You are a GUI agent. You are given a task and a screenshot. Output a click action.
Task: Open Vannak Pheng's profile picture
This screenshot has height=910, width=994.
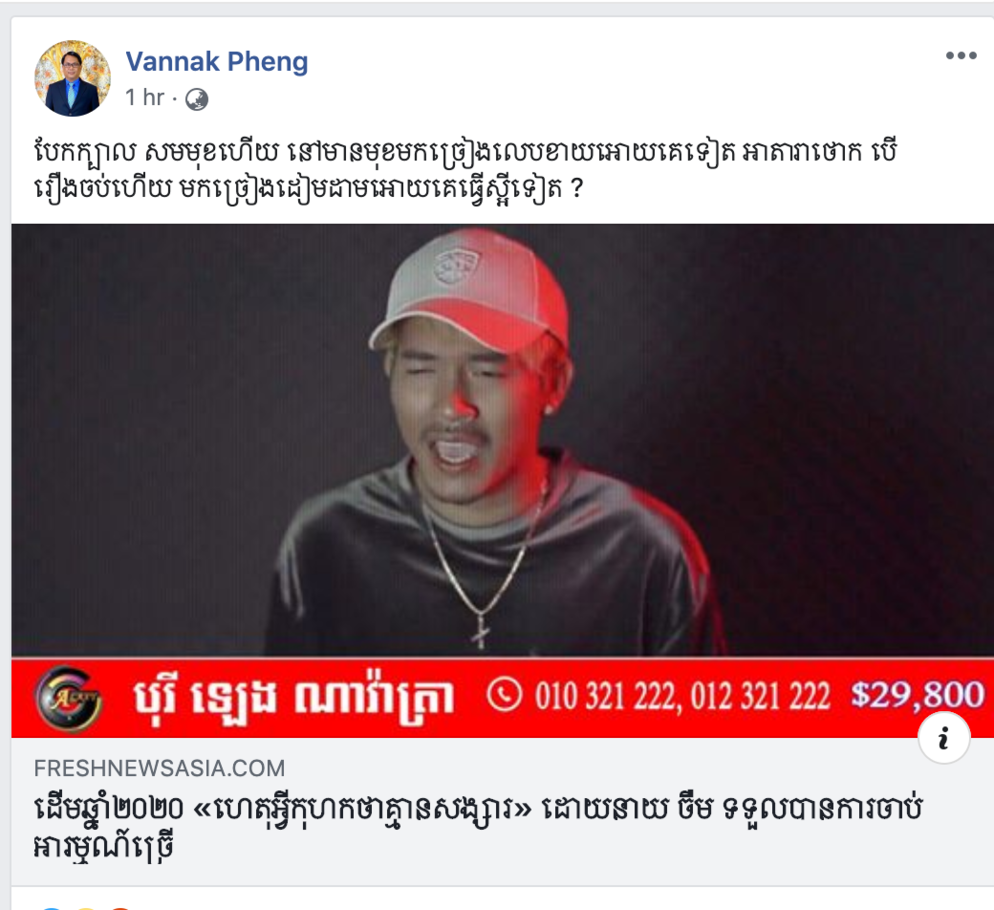[x=72, y=78]
